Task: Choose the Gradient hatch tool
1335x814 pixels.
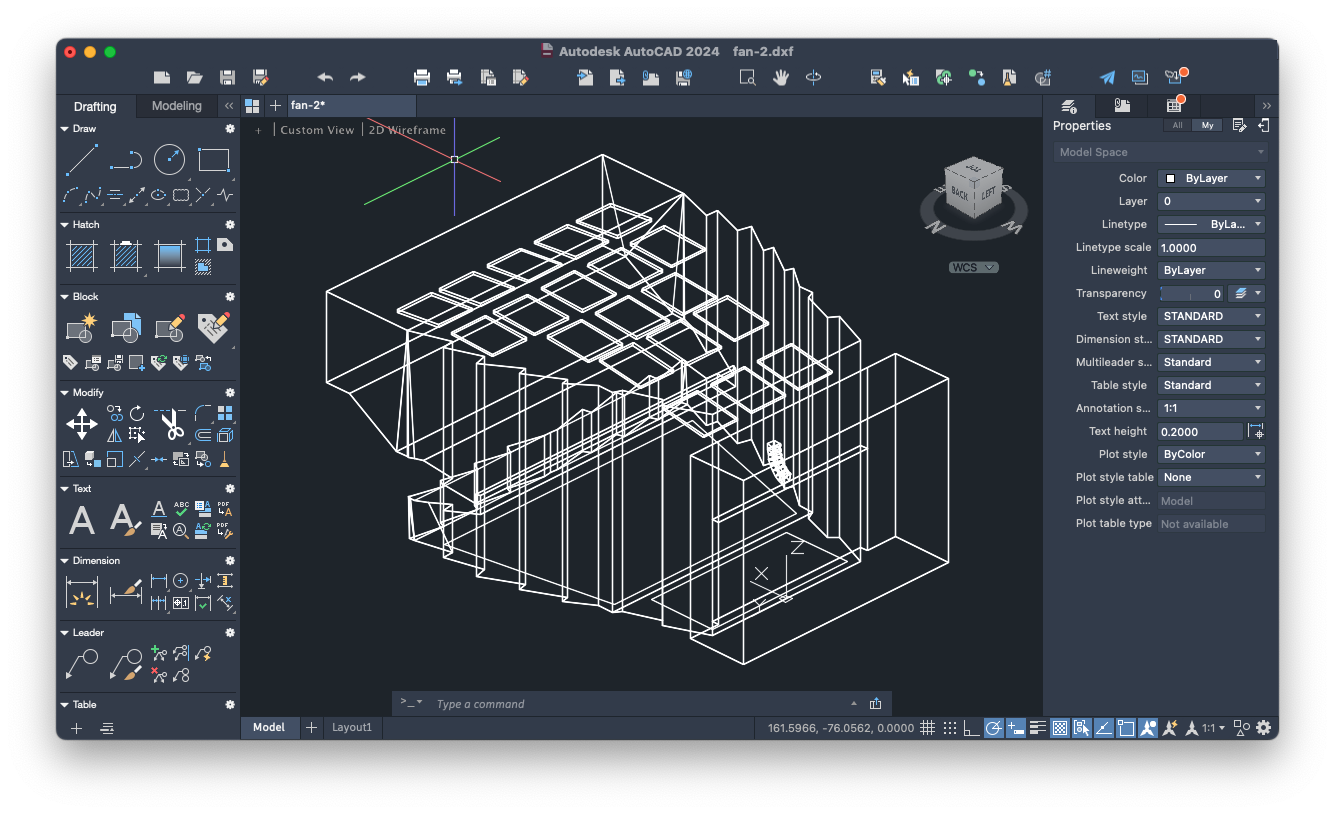Action: click(x=169, y=256)
